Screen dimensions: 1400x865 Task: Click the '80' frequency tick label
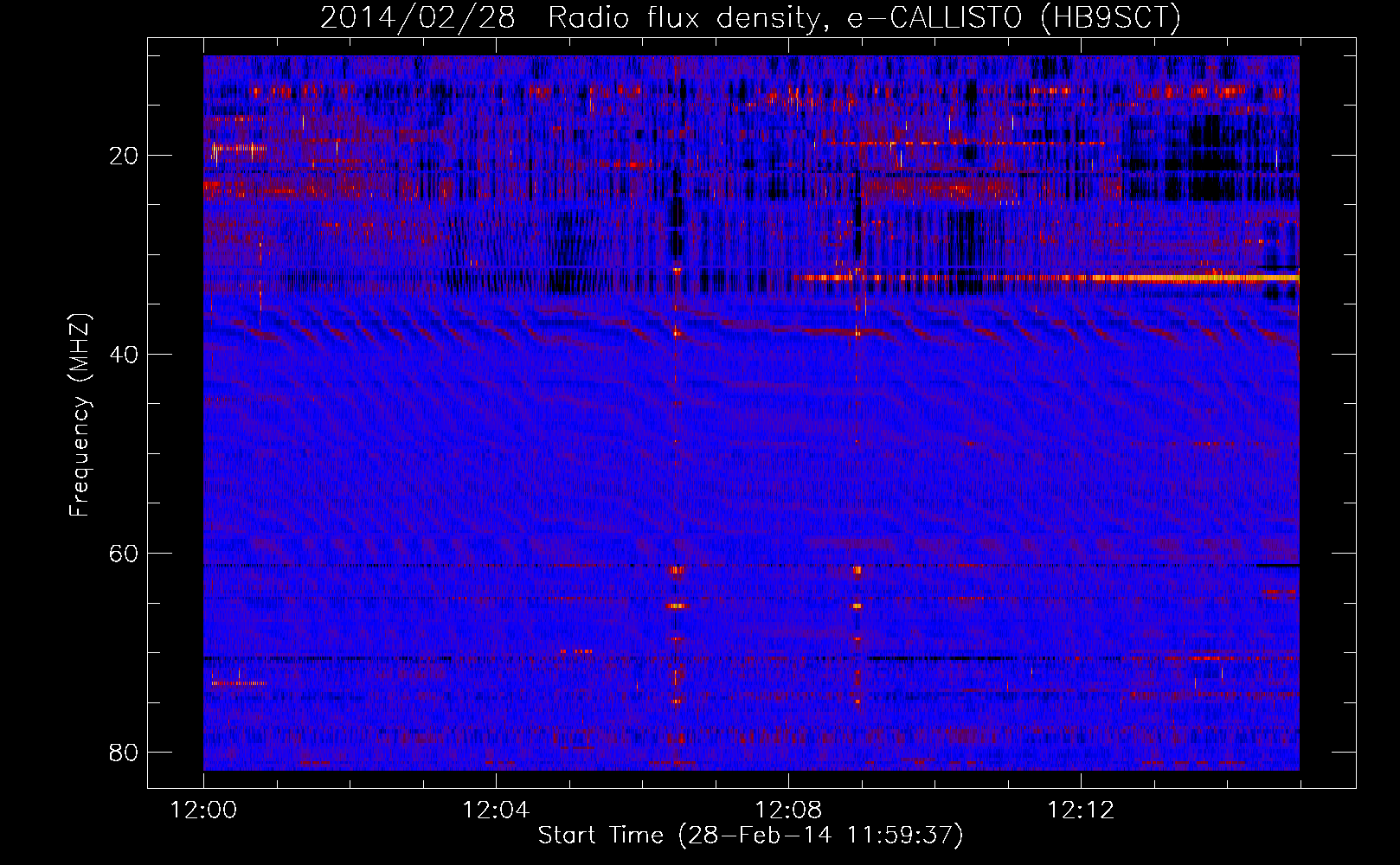click(x=124, y=753)
